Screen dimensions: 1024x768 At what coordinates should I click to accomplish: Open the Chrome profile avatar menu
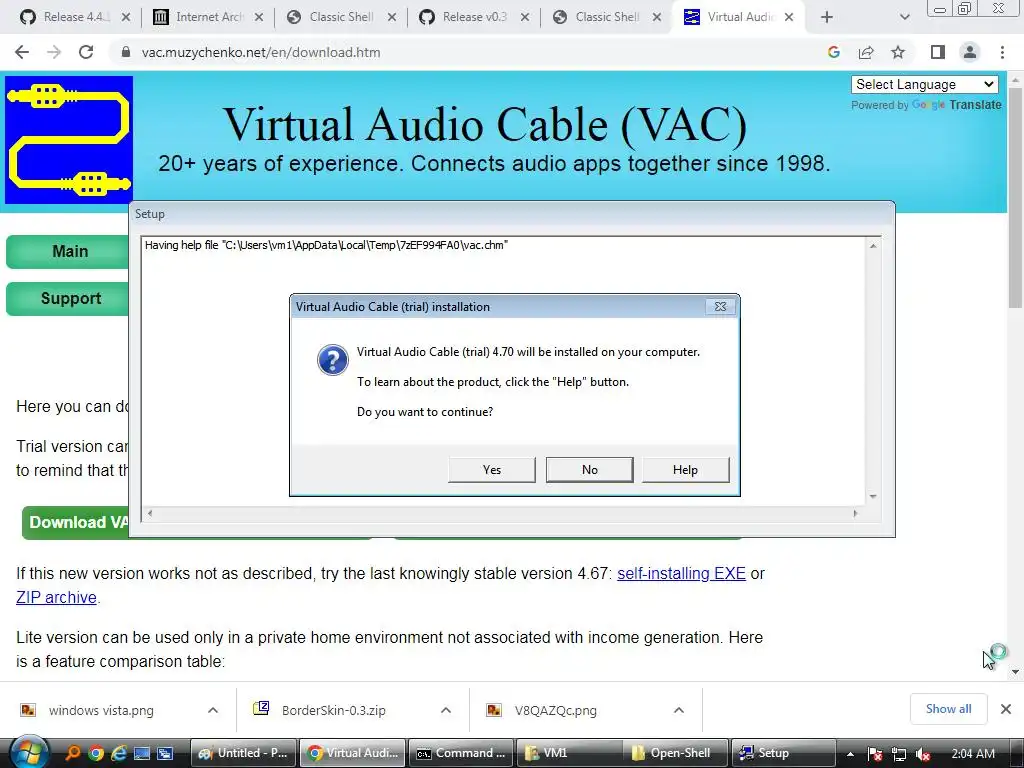tap(970, 52)
